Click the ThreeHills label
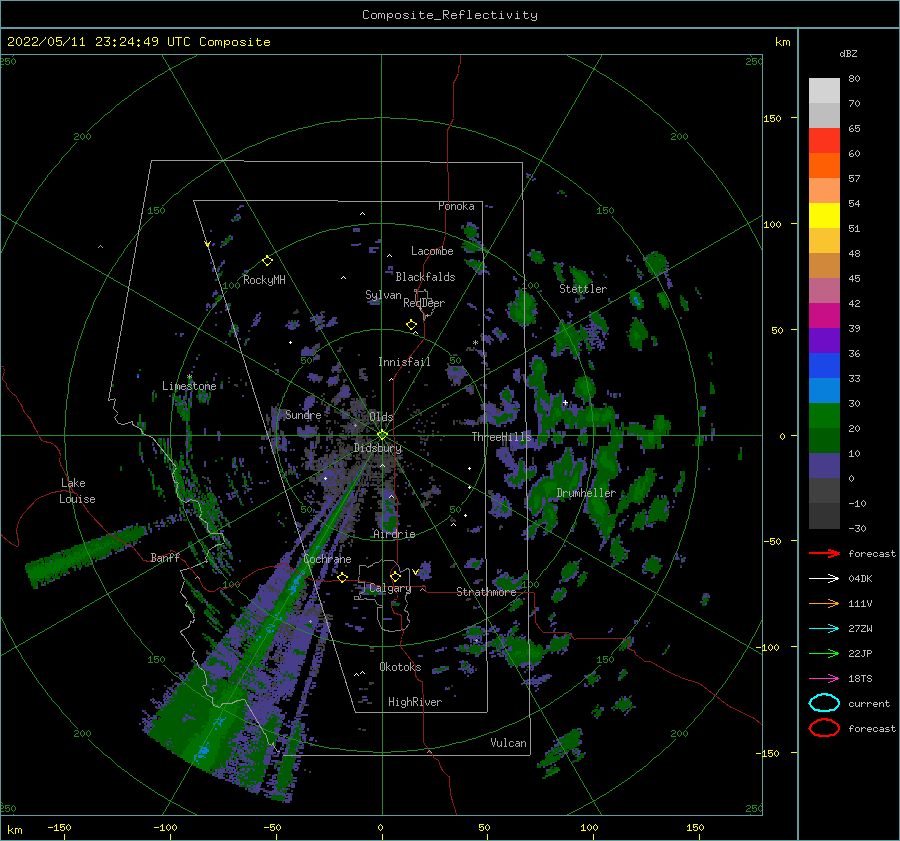The width and height of the screenshot is (900, 841). point(502,437)
